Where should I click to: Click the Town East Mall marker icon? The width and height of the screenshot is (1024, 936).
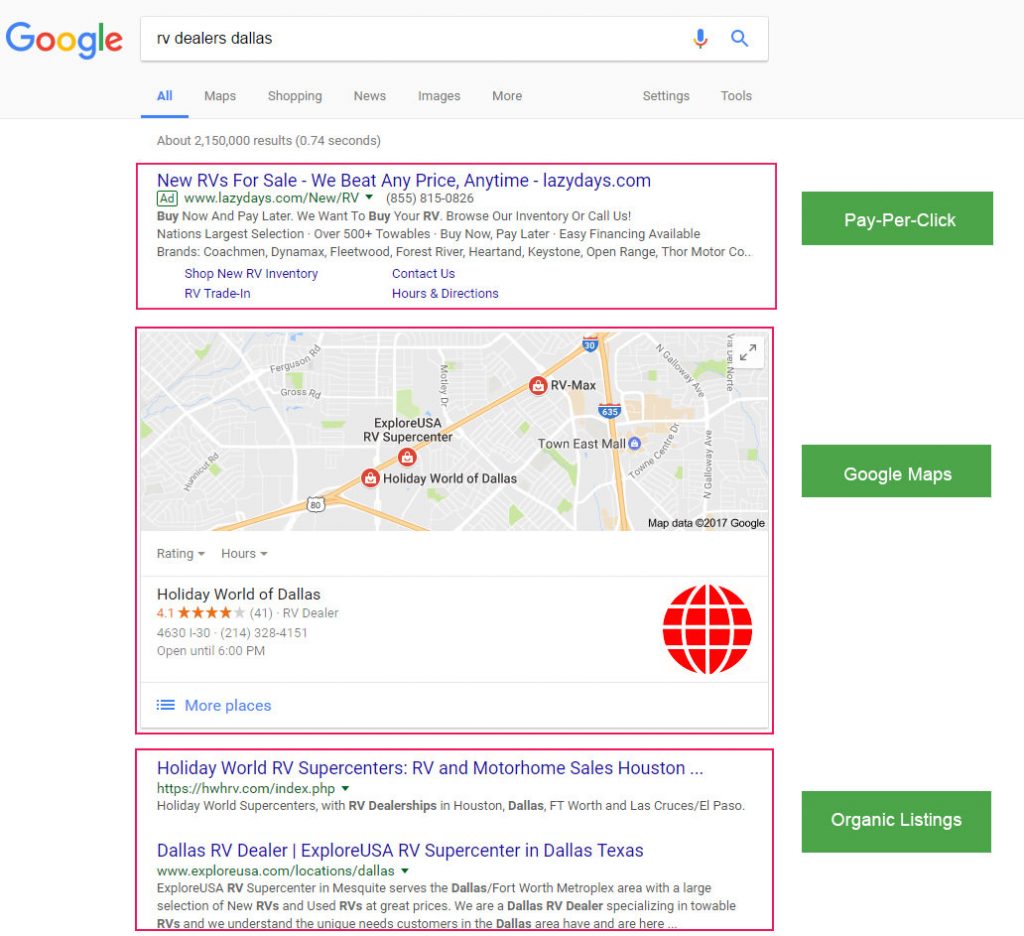coord(634,444)
